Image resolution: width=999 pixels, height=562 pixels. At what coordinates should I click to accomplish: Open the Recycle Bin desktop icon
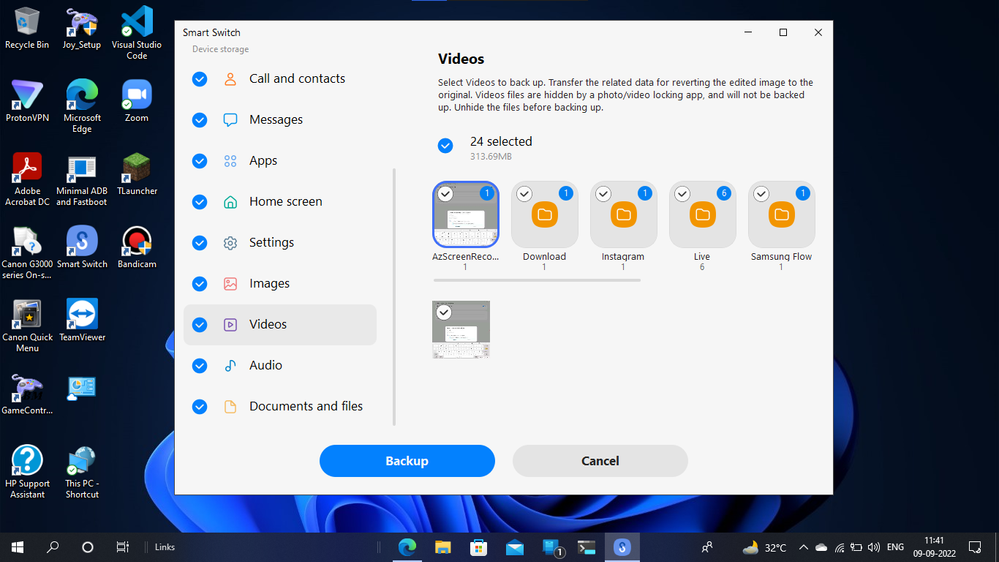[x=27, y=28]
